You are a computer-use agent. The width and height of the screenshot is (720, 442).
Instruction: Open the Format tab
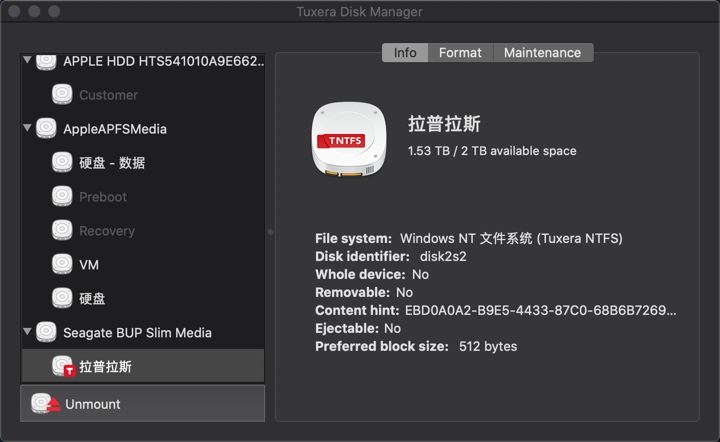point(461,53)
